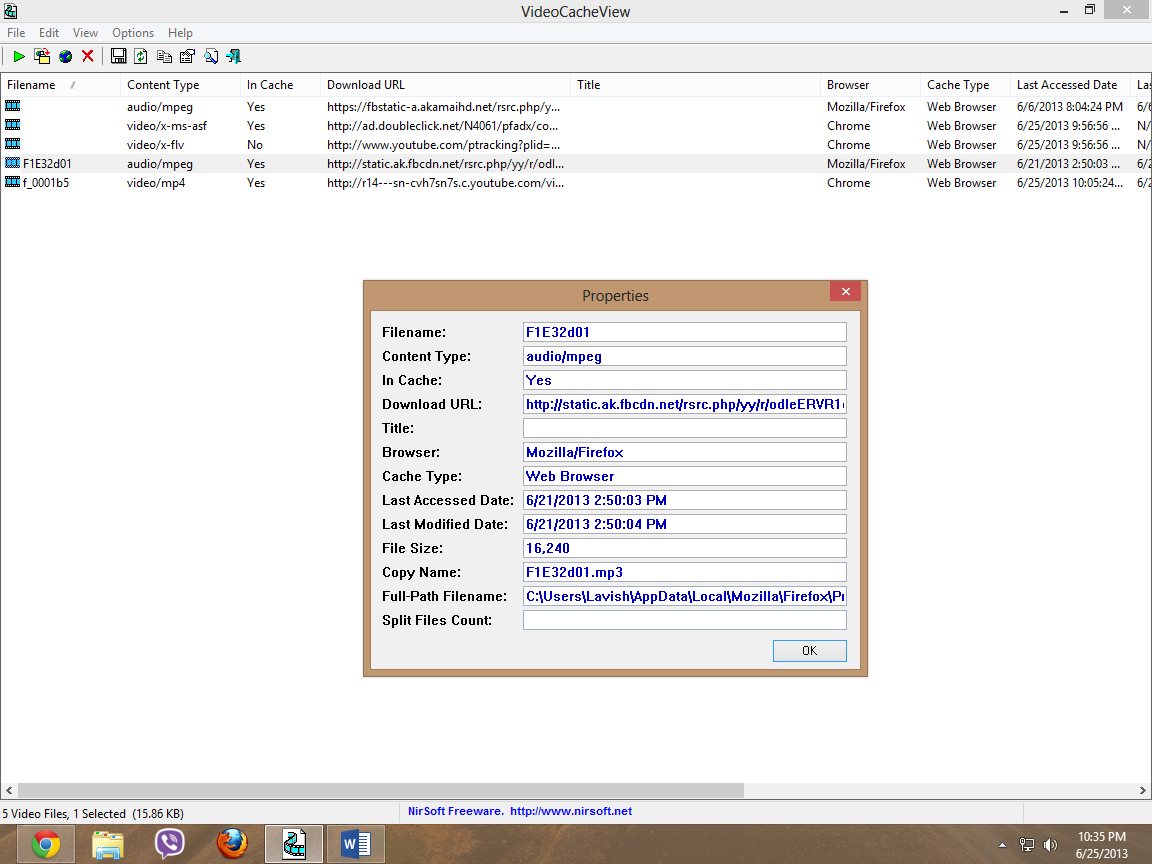
Task: Open the Help menu
Action: pyautogui.click(x=180, y=32)
